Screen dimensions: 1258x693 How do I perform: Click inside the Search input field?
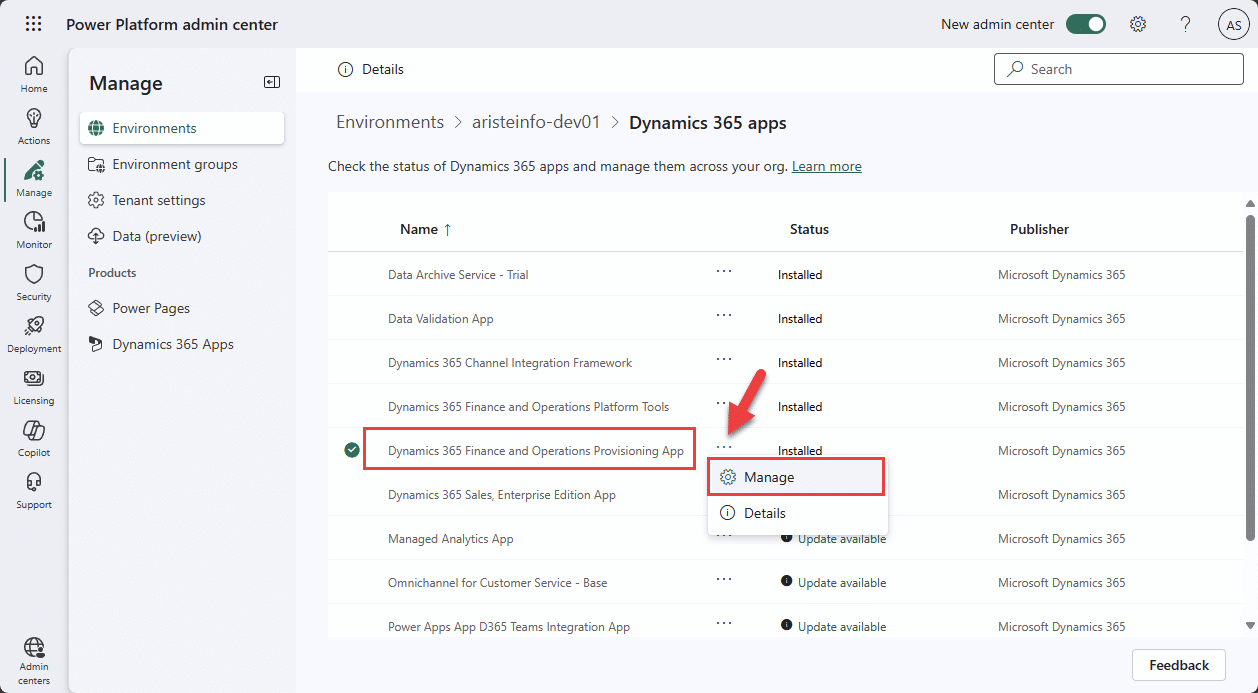click(1118, 69)
